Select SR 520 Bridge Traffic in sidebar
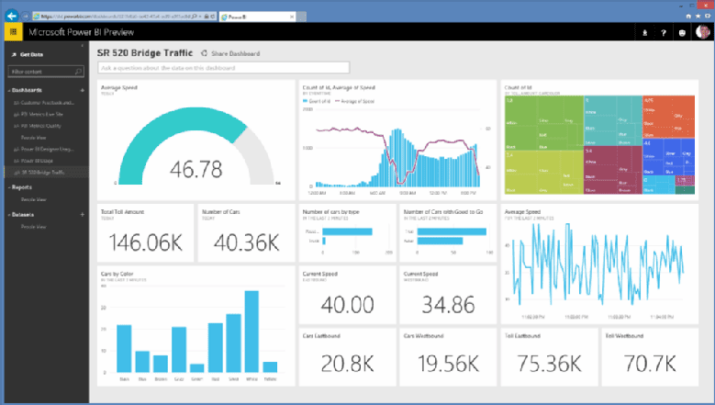This screenshot has height=405, width=715. click(42, 172)
